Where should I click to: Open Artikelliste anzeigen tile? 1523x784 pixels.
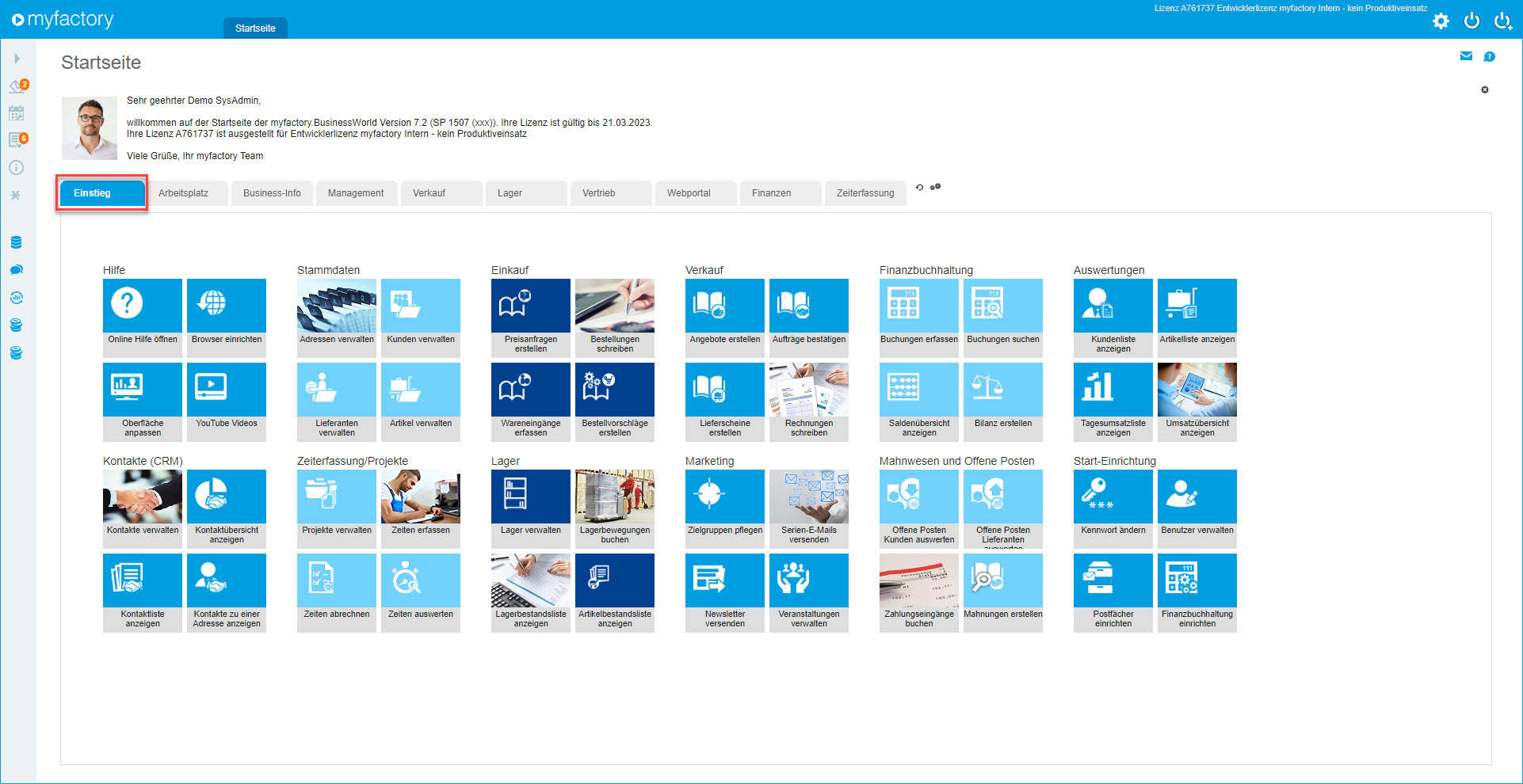[1197, 318]
